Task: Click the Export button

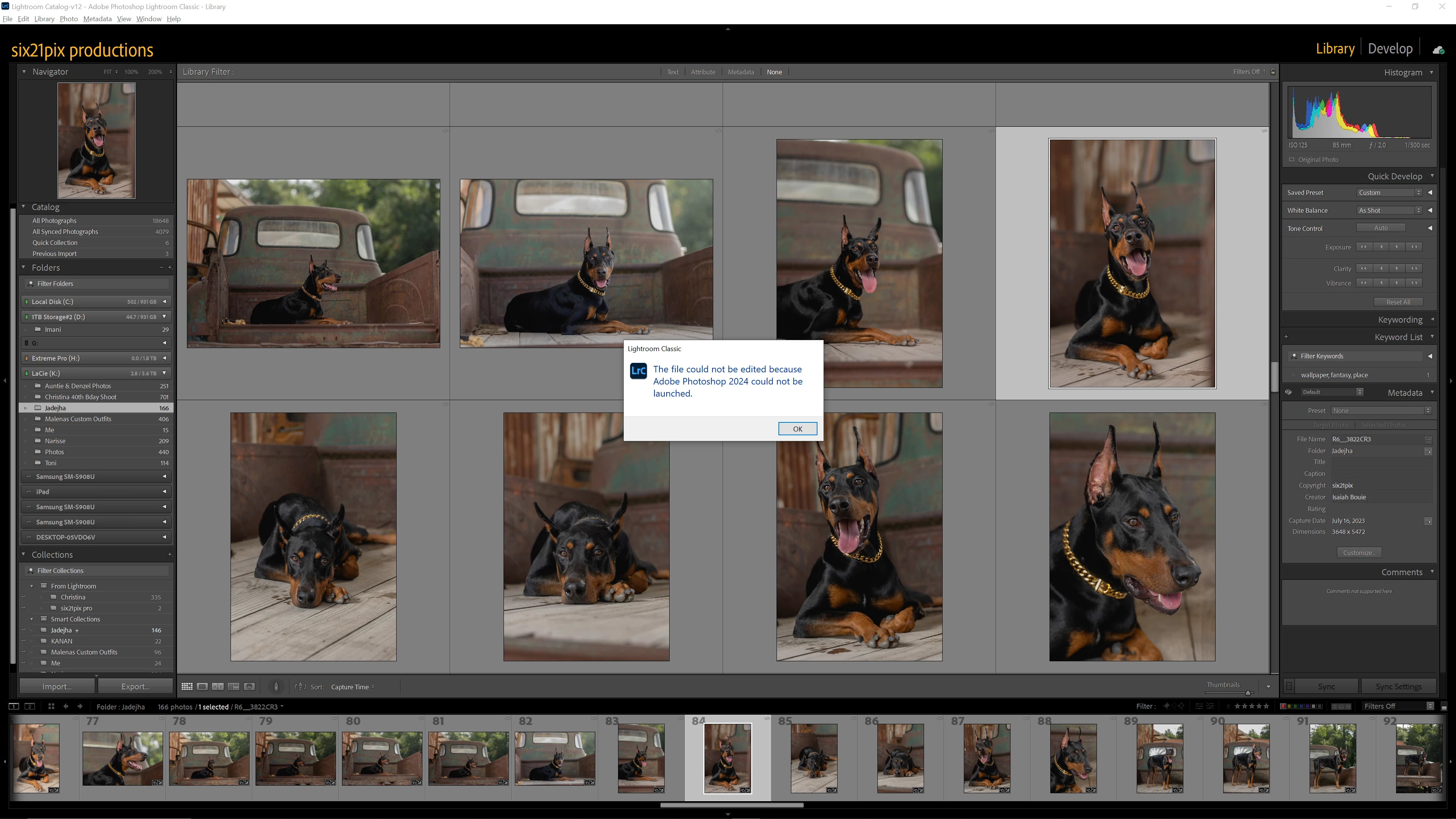Action: (x=135, y=686)
